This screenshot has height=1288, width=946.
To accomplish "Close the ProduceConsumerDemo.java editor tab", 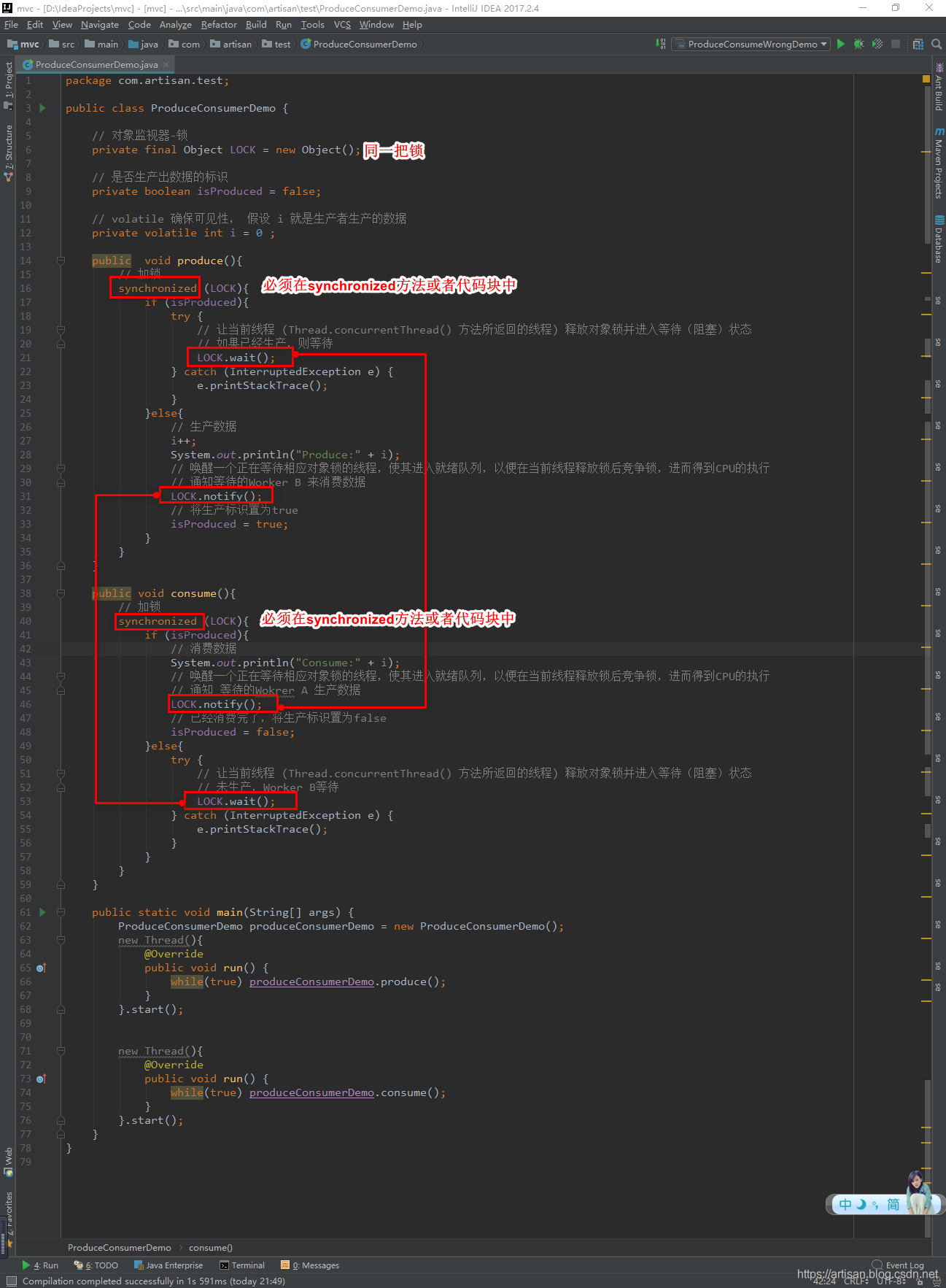I will [x=166, y=65].
